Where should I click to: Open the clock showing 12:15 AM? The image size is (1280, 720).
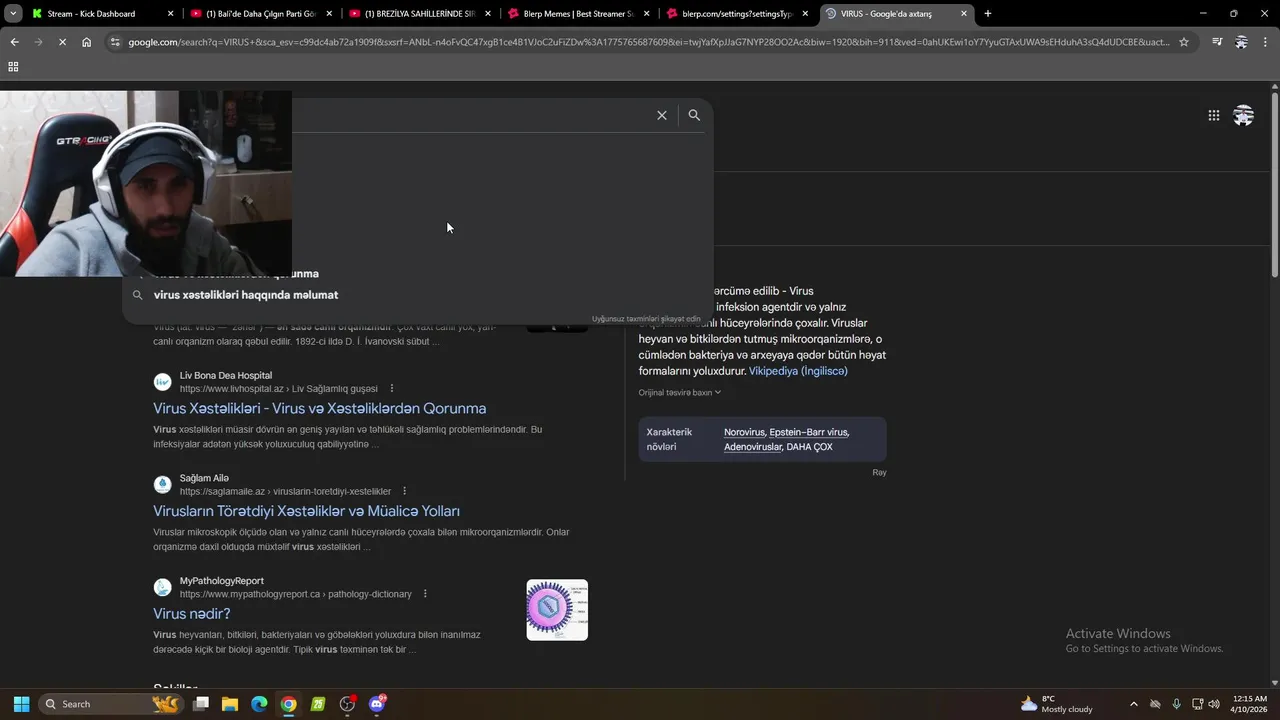[x=1249, y=704]
